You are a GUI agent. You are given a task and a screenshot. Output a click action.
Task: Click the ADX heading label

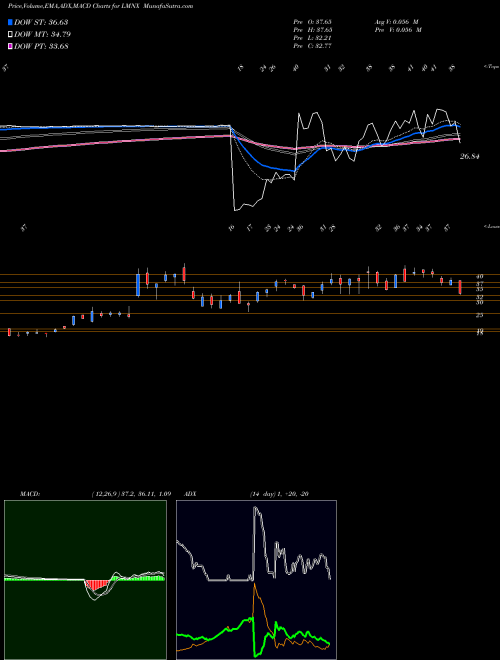191,494
